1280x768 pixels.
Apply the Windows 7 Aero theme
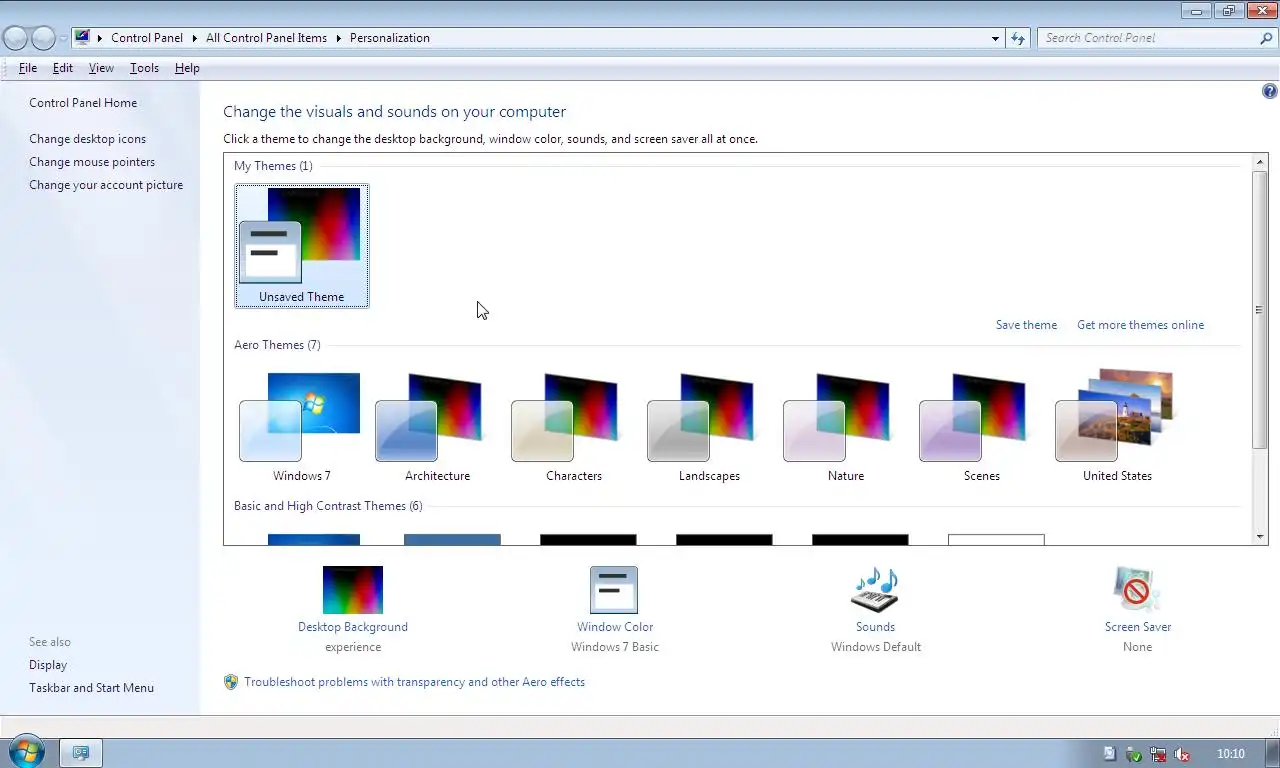(x=302, y=427)
